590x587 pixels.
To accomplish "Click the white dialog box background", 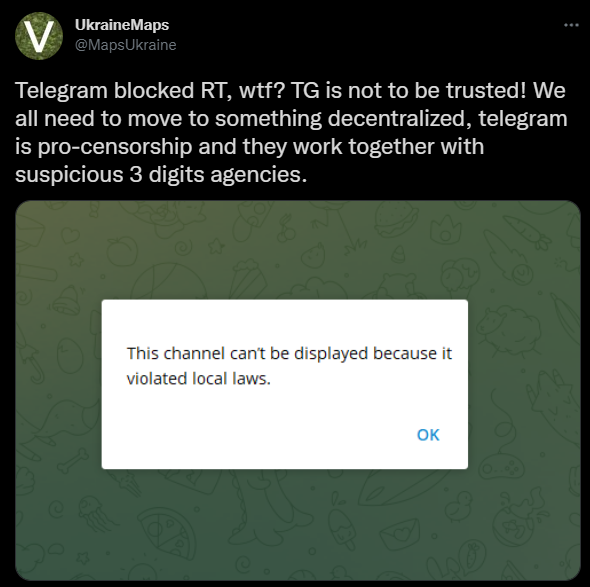I will (285, 384).
